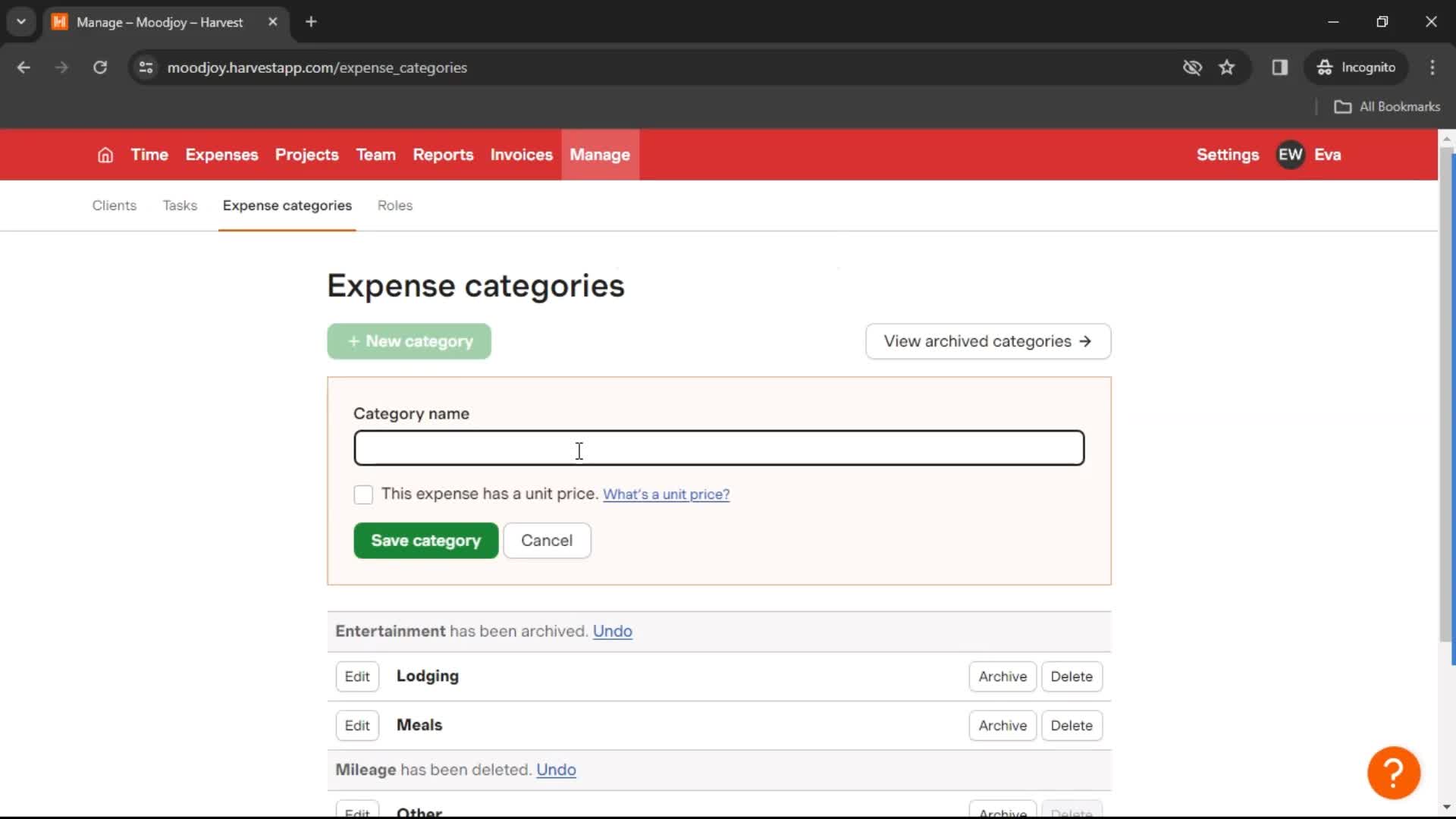Viewport: 1456px width, 819px height.
Task: Open the Projects section
Action: pos(307,154)
